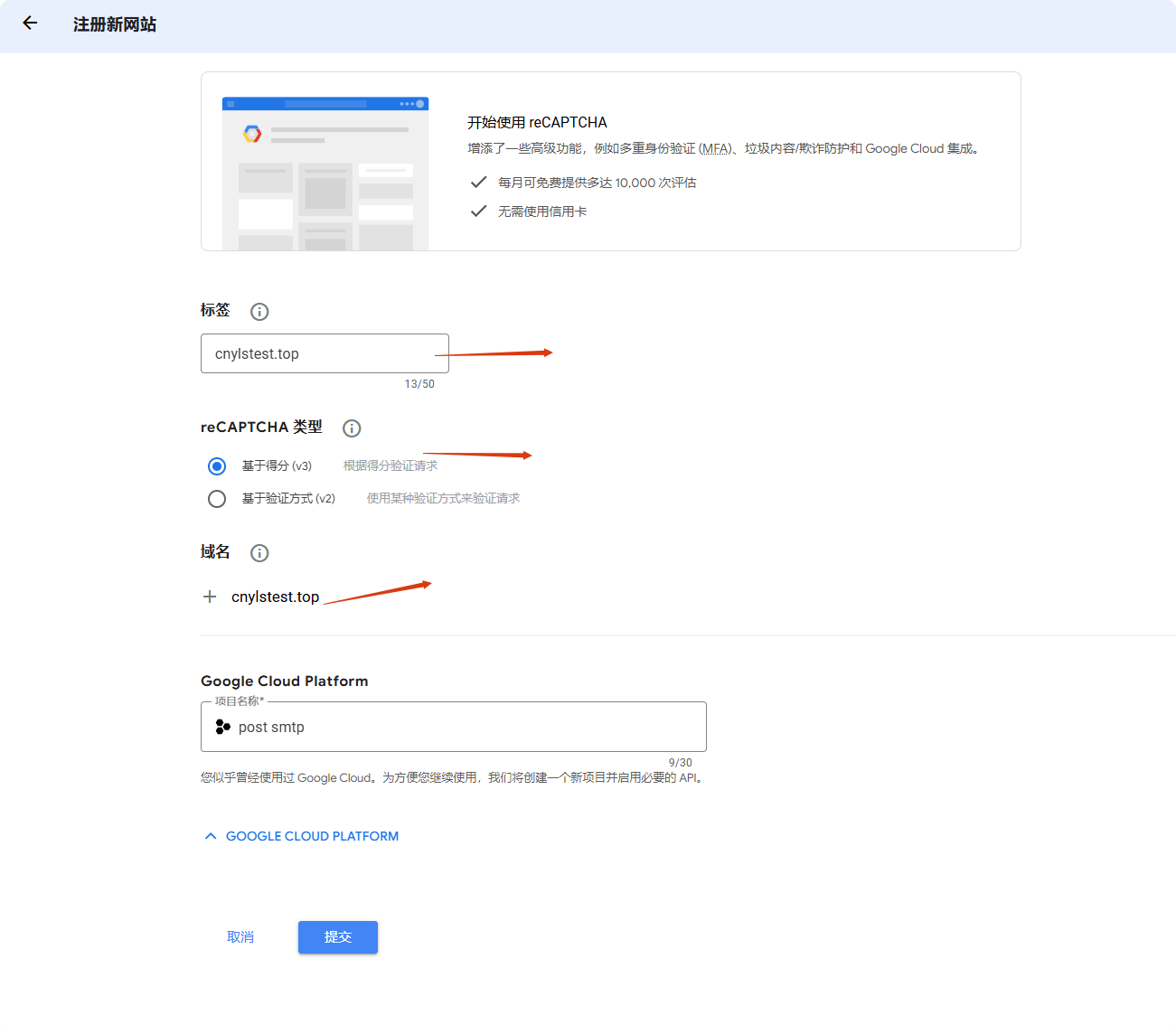Click the Google Cloud hexagon logo in illustration
The height and width of the screenshot is (1034, 1176).
tap(252, 134)
